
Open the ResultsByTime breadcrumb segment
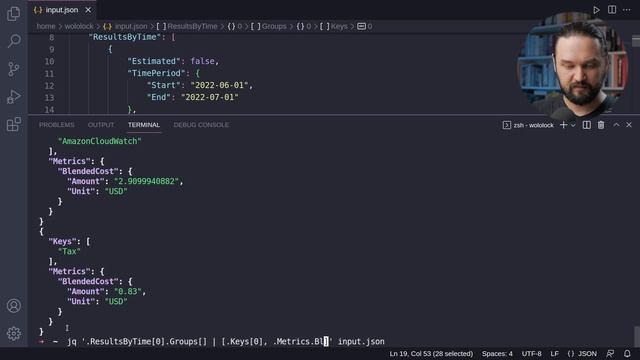187,26
